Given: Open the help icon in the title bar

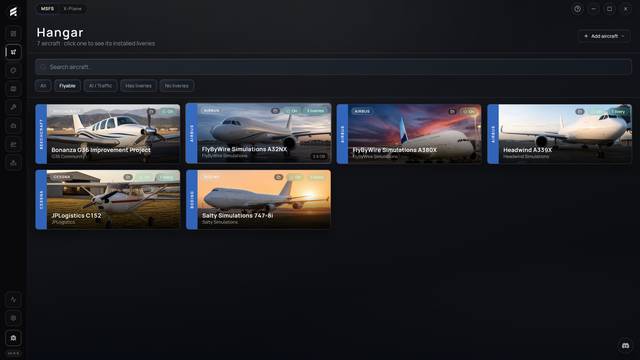Looking at the screenshot, I should (577, 9).
